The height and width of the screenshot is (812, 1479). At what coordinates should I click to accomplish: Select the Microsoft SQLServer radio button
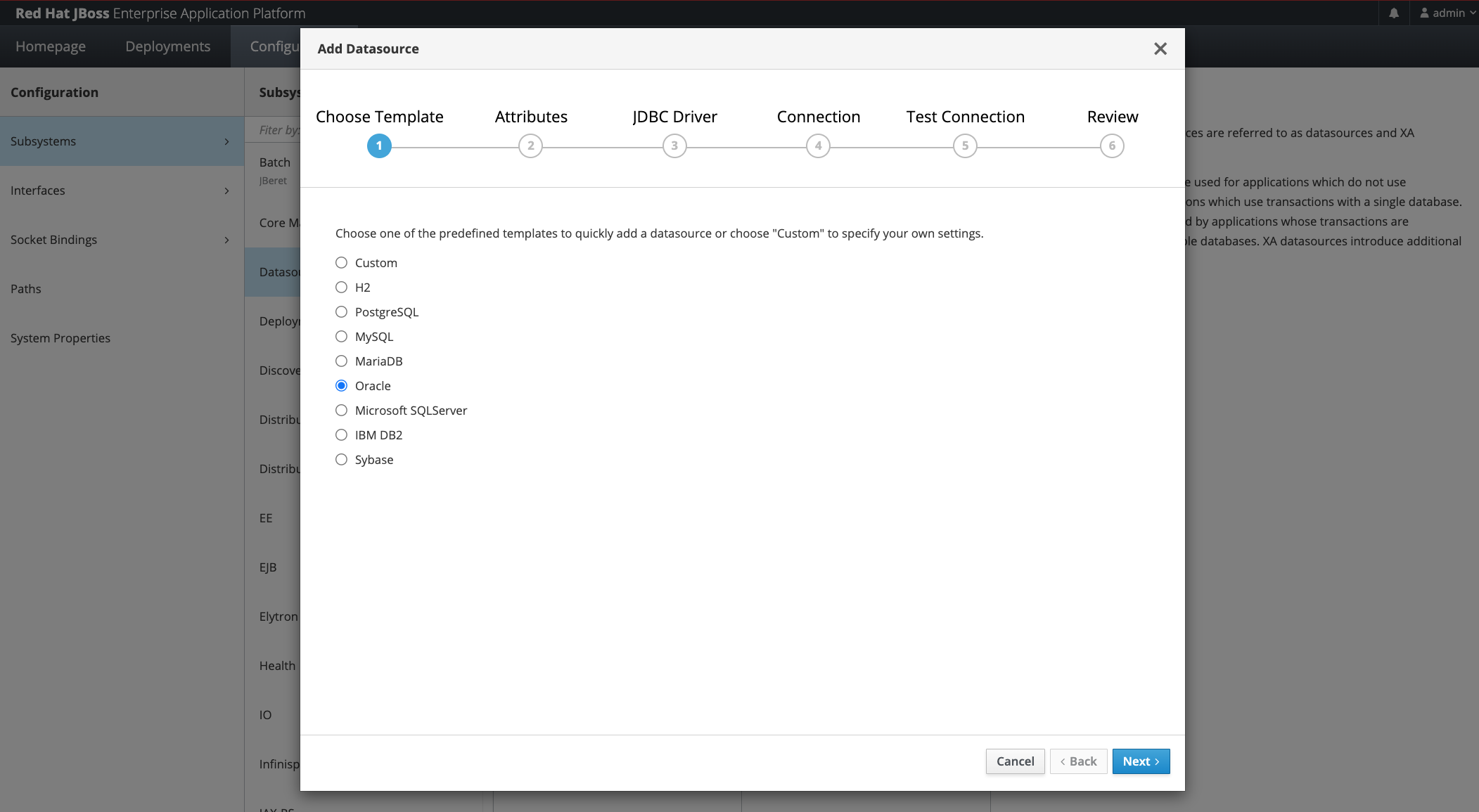pyautogui.click(x=341, y=410)
